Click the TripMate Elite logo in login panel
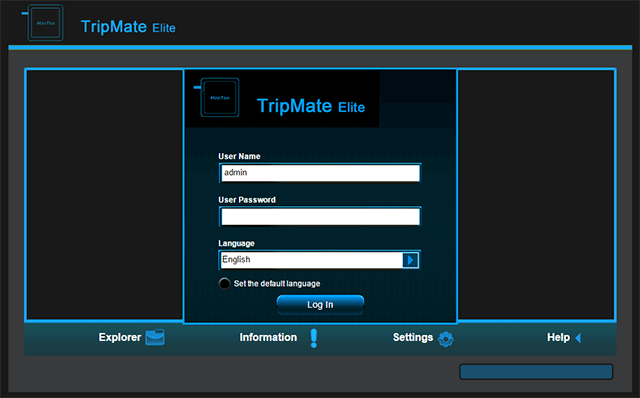 click(x=311, y=106)
